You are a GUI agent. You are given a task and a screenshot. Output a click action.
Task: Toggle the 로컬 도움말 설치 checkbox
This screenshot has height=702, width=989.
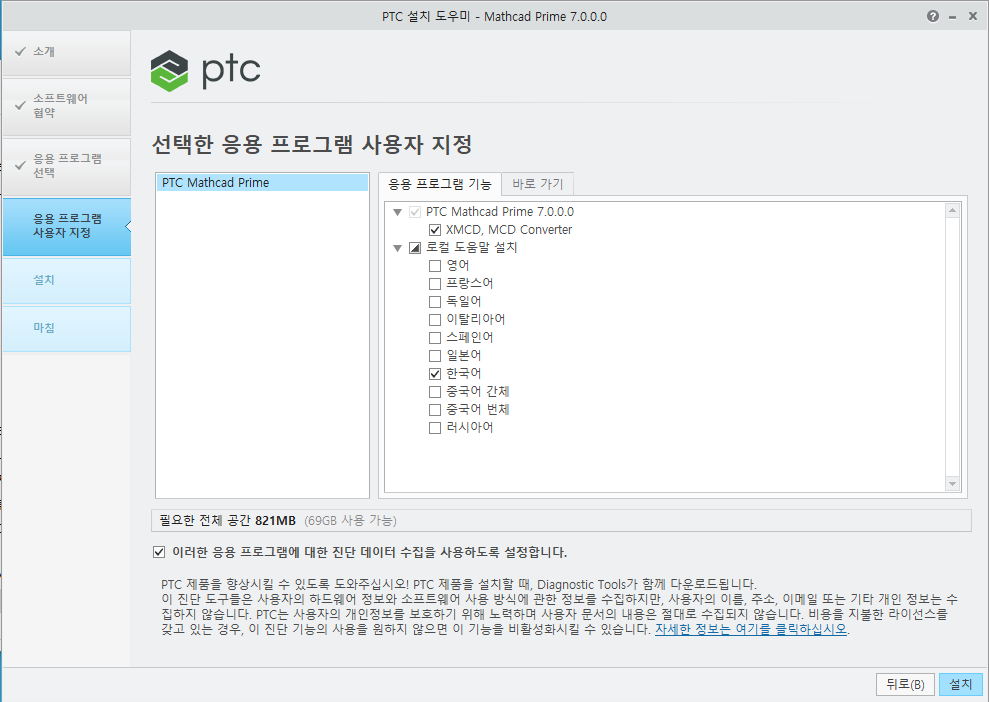point(414,248)
